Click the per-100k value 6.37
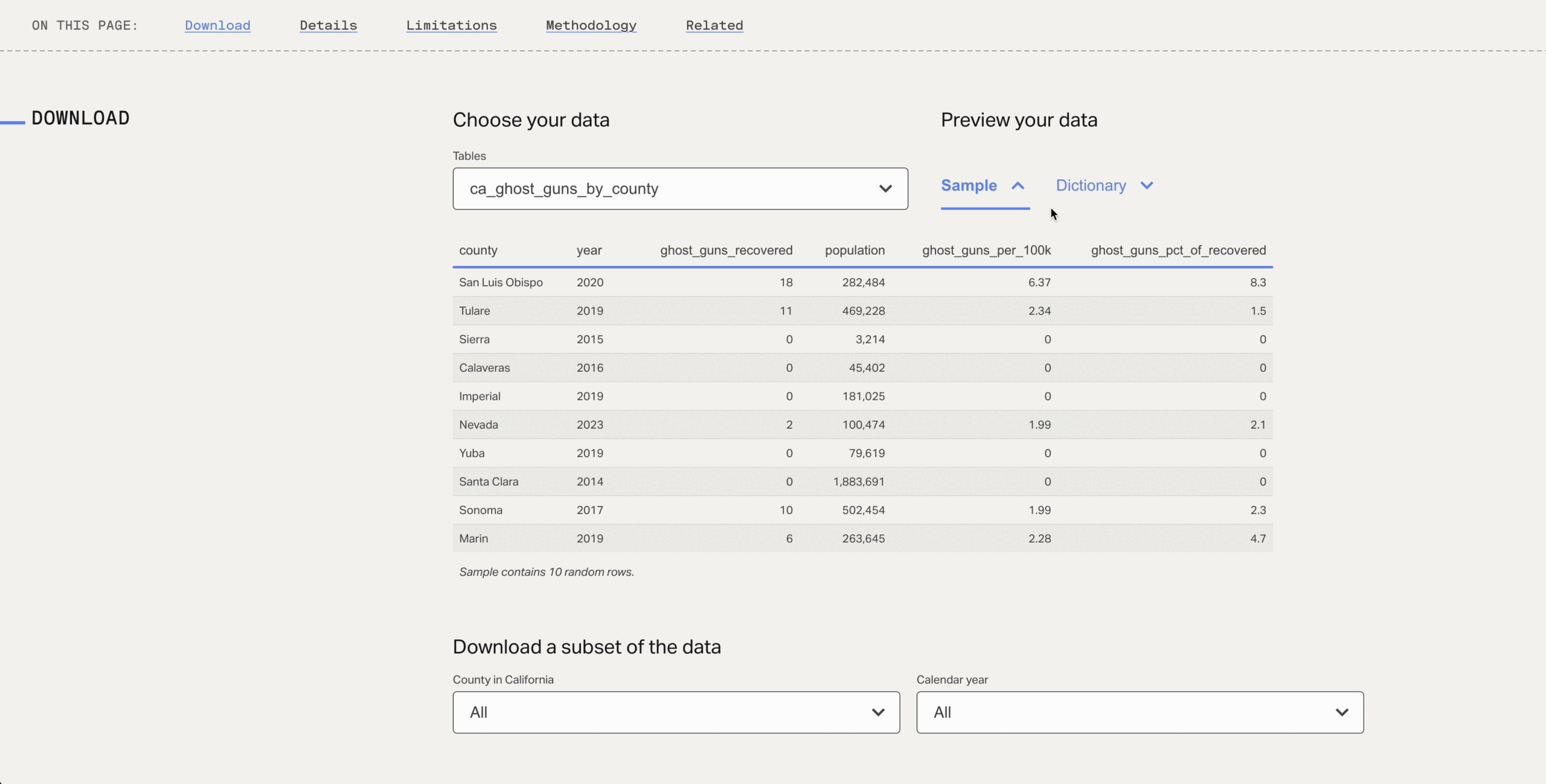Image resolution: width=1546 pixels, height=784 pixels. pos(1039,282)
